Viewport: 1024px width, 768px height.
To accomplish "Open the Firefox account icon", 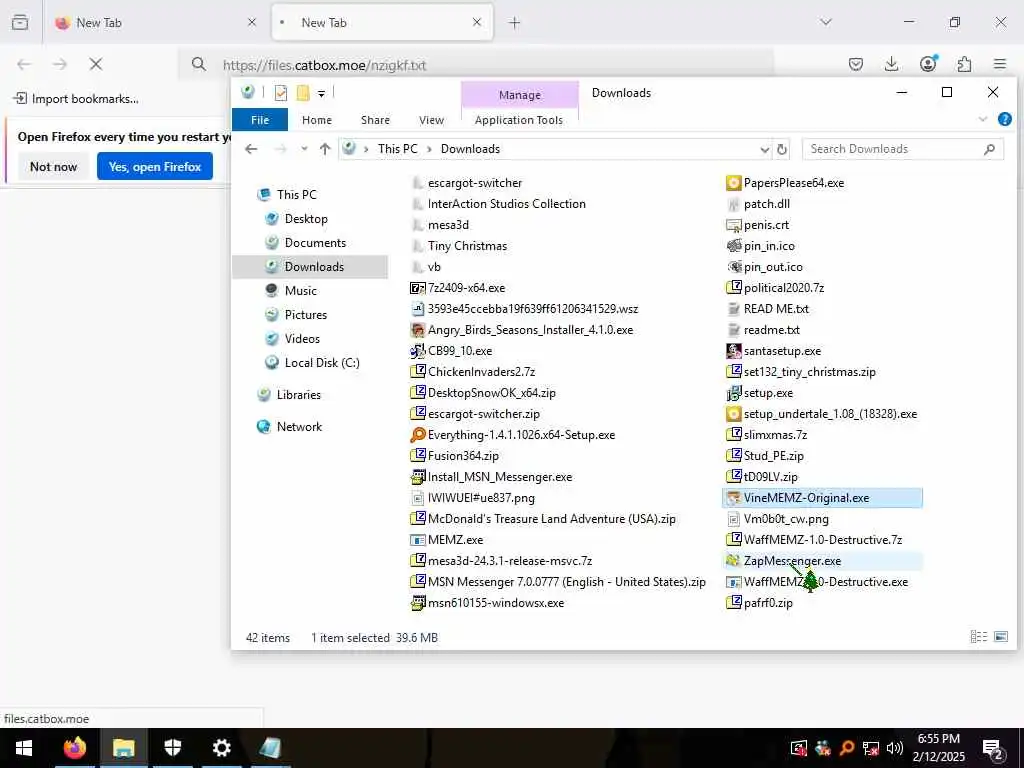I will [928, 63].
